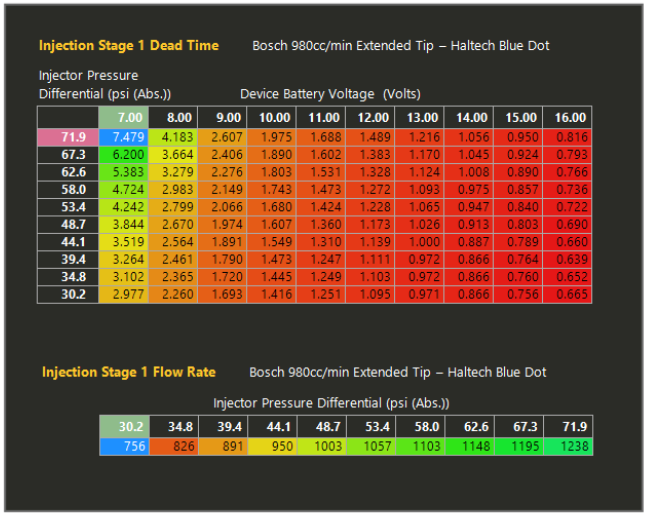648x517 pixels.
Task: Click the 13.00 volts column header
Action: 419,118
